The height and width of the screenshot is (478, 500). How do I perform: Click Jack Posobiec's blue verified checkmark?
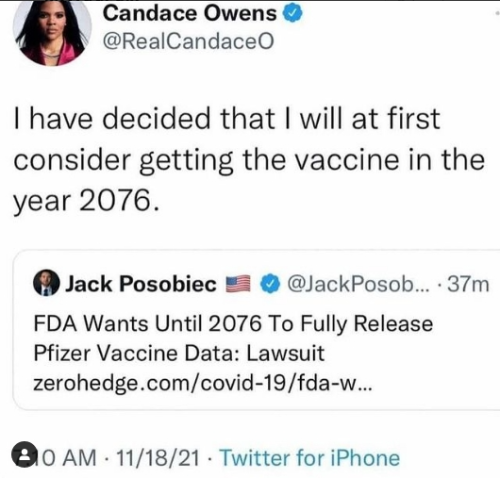(x=270, y=284)
